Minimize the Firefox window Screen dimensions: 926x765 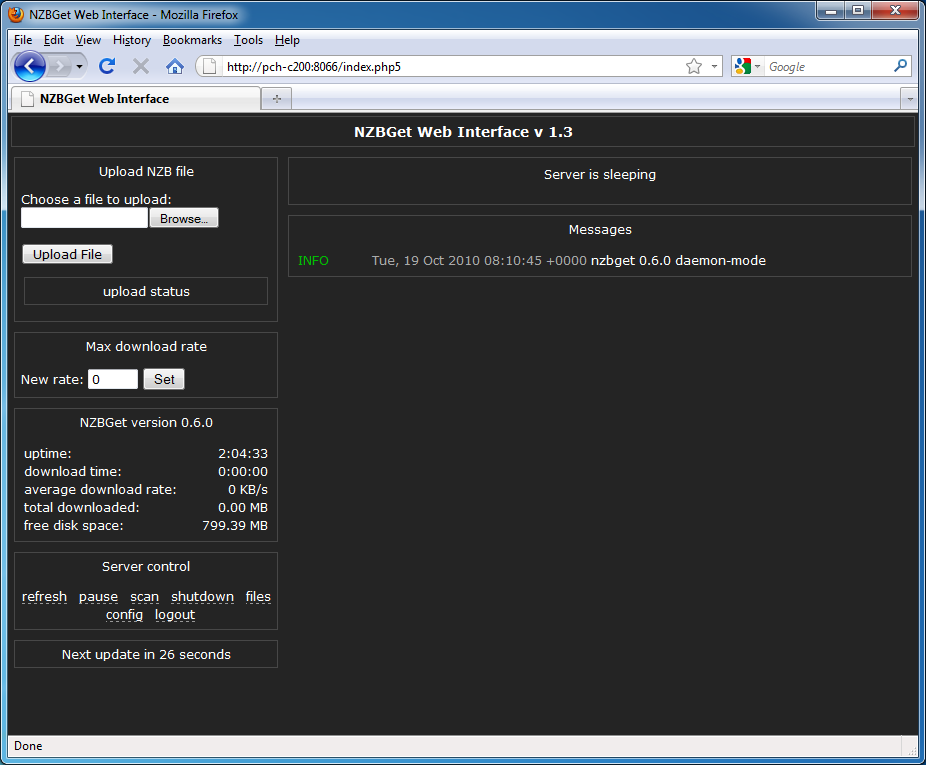(831, 11)
